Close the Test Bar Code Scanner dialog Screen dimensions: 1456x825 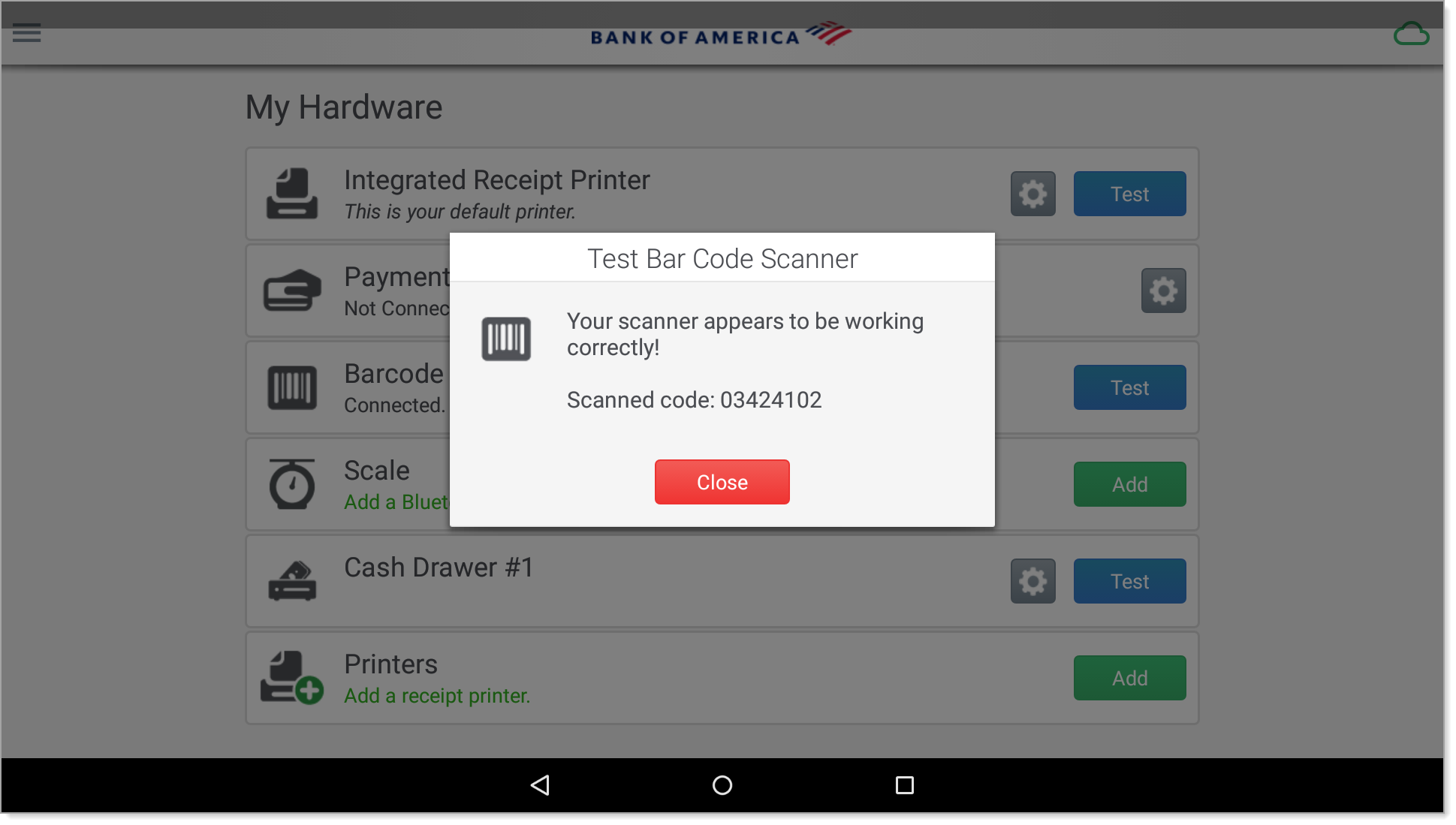(722, 481)
